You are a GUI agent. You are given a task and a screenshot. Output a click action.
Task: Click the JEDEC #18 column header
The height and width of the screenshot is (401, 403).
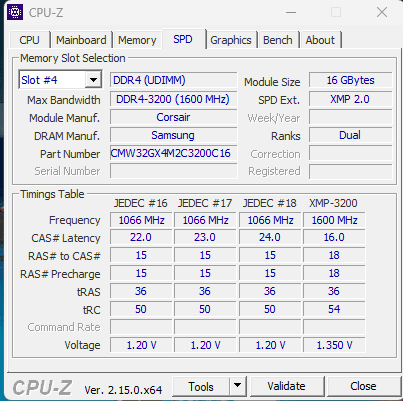click(x=269, y=203)
